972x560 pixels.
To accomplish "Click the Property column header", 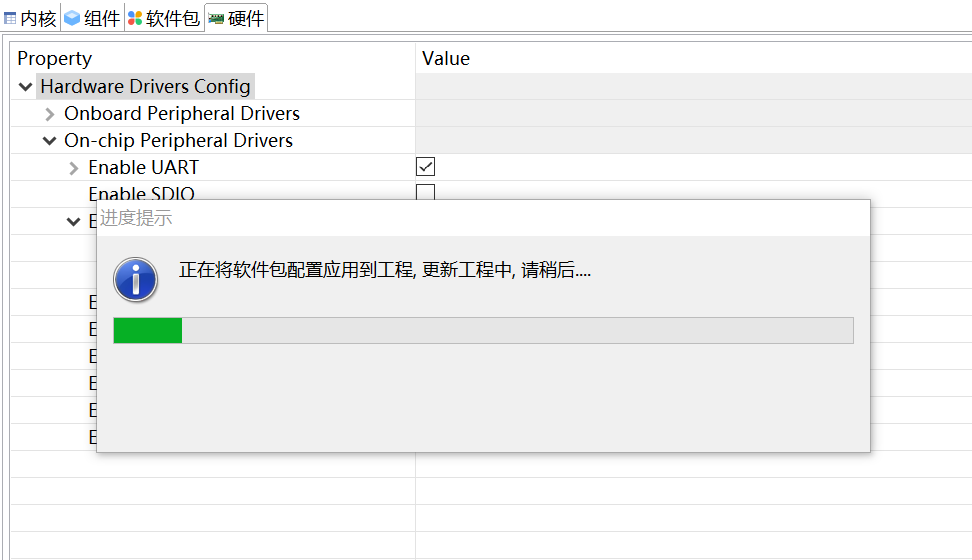I will coord(55,58).
